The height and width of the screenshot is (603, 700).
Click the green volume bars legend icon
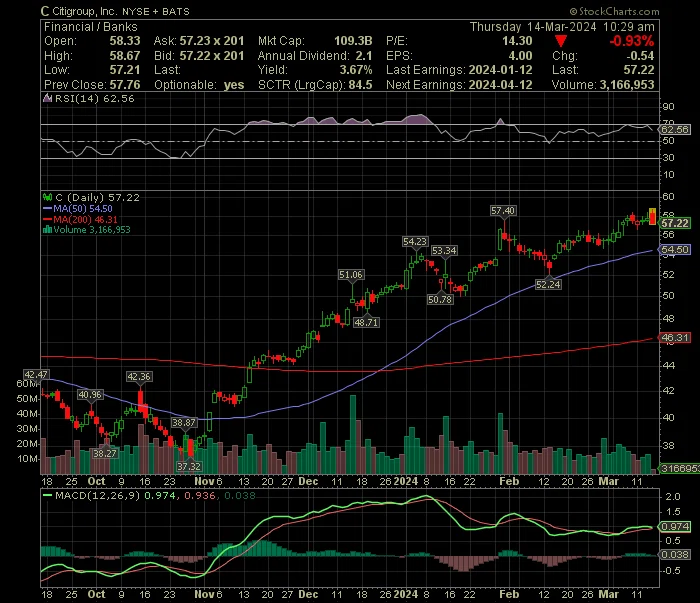tap(47, 230)
